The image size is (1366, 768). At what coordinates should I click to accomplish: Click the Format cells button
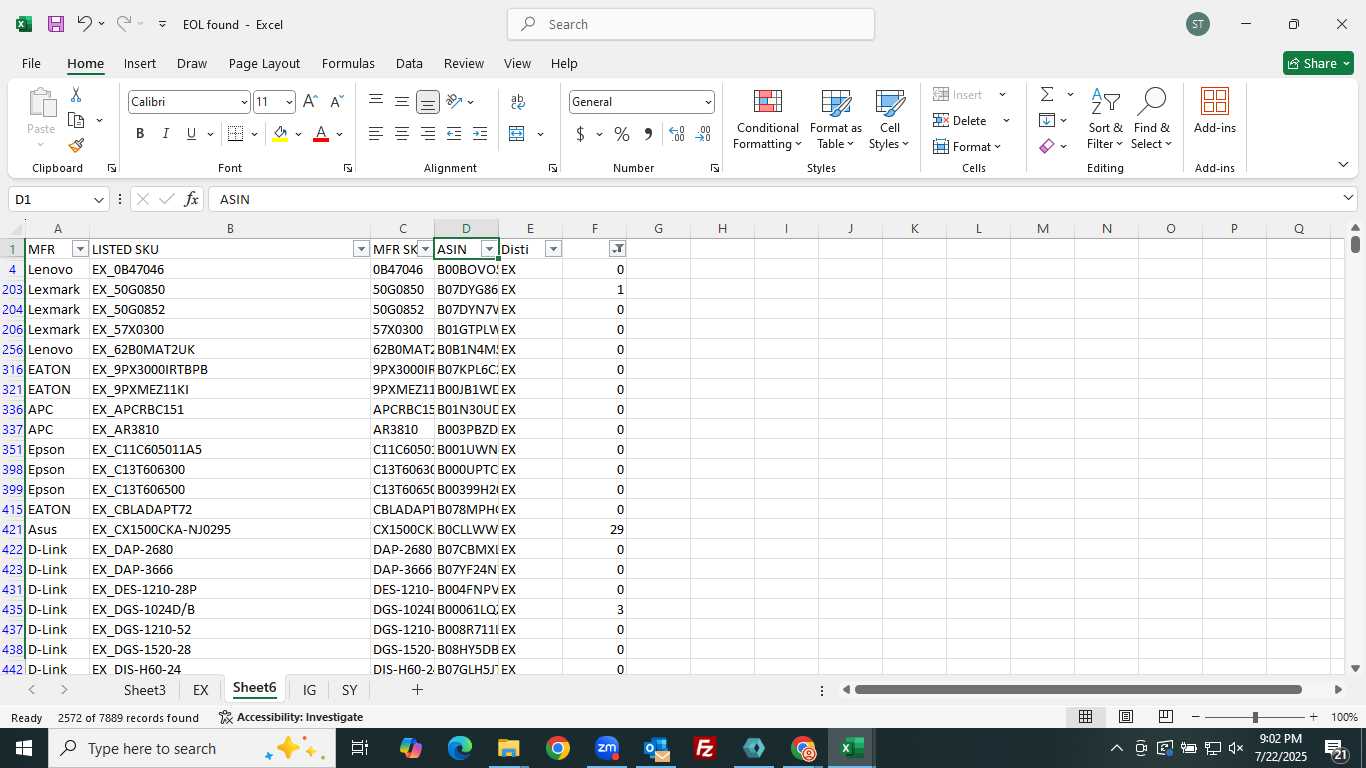966,146
